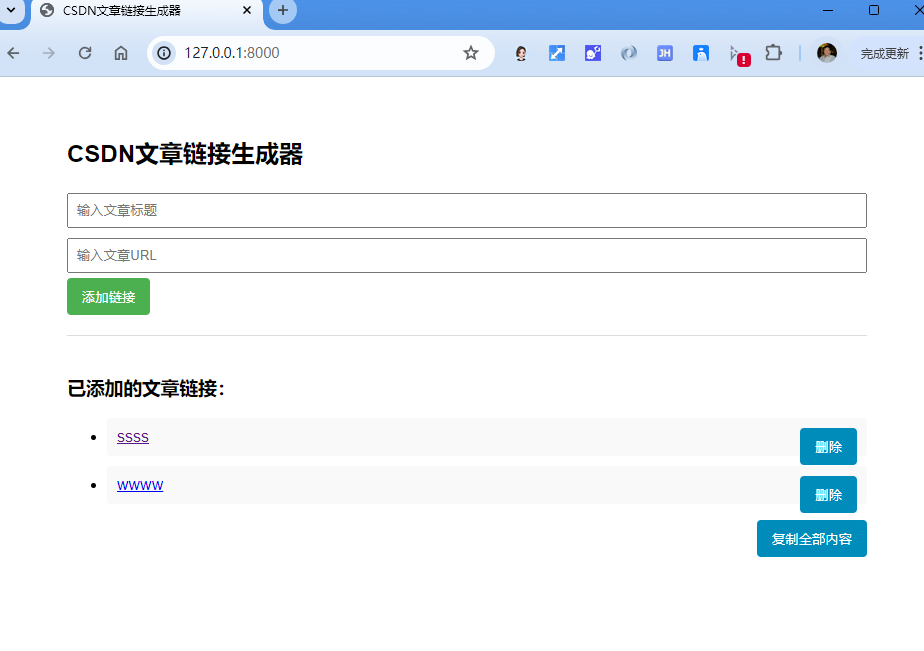Screen dimensions: 924x651
Task: Expand the tab search dropdown arrow
Action: [x=11, y=11]
